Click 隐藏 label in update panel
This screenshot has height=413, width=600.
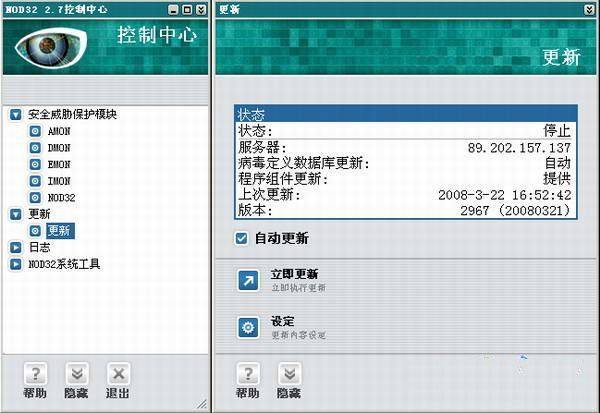pyautogui.click(x=289, y=393)
